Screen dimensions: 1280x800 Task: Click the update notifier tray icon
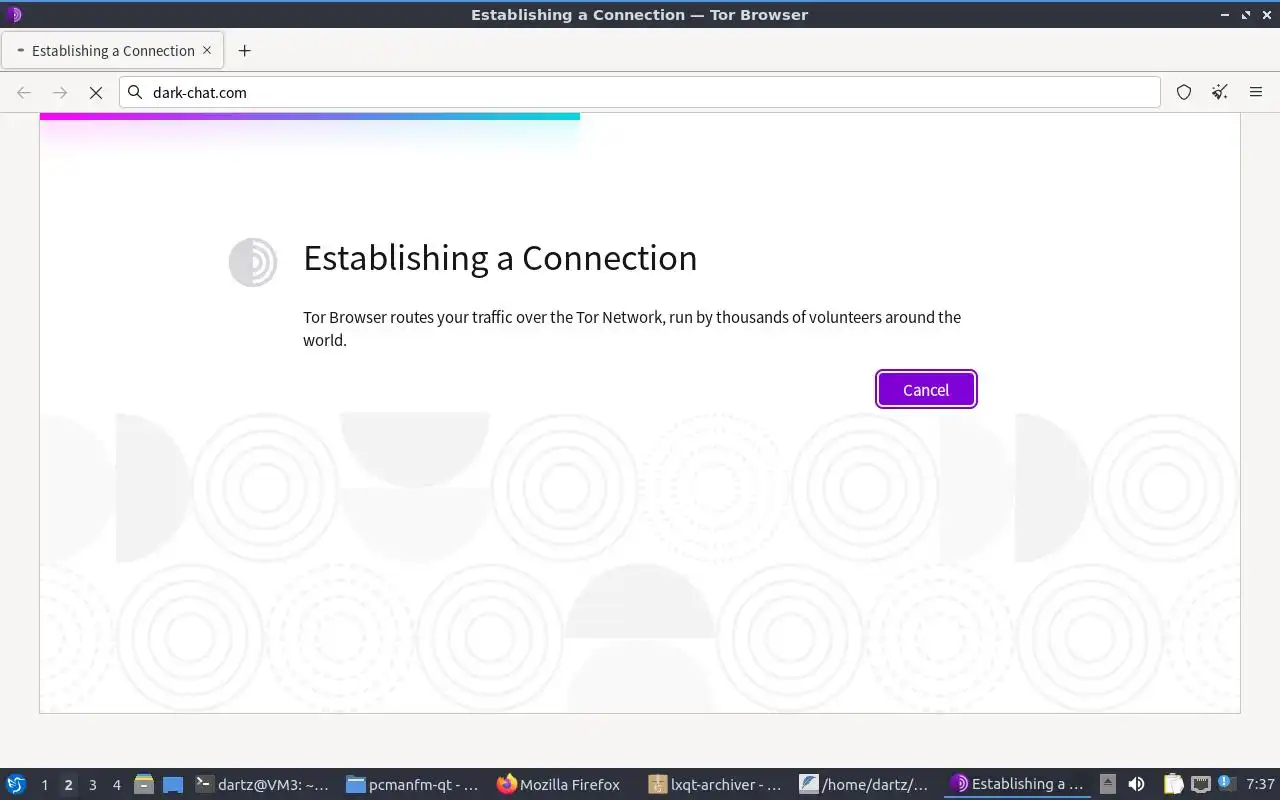1226,783
